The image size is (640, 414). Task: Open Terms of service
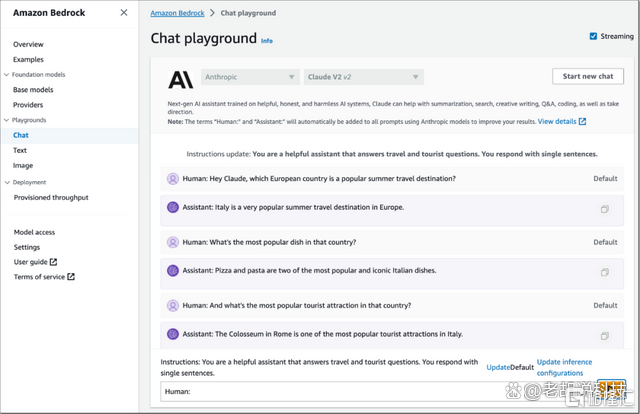(x=39, y=276)
